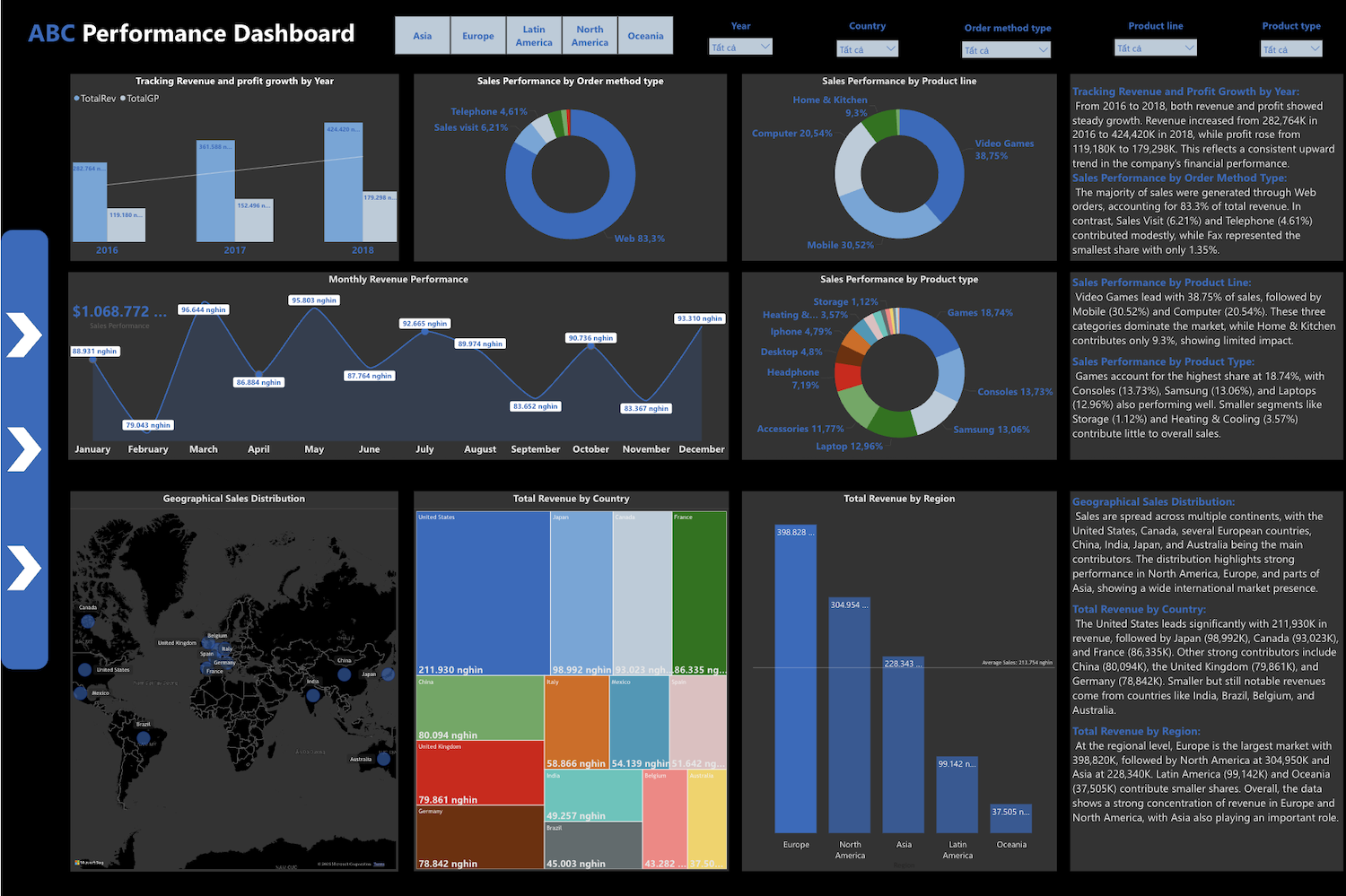Switch to the Europe region tab

478,35
